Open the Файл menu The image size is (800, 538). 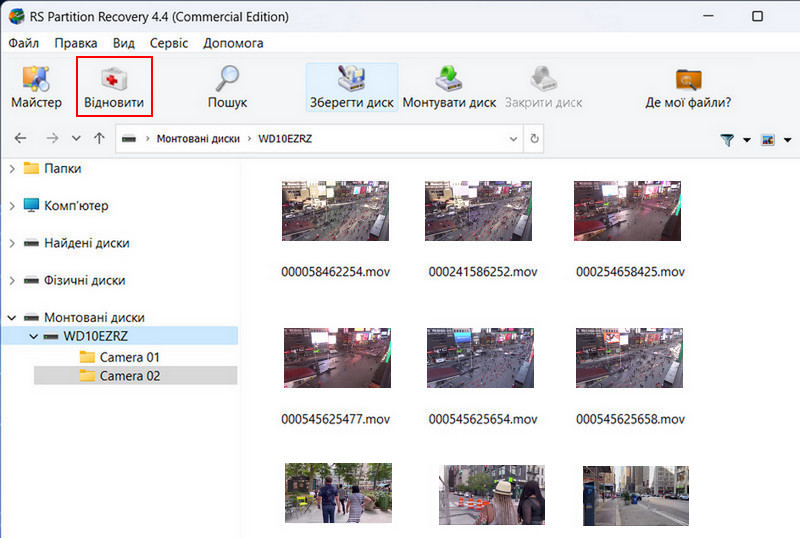coord(23,43)
